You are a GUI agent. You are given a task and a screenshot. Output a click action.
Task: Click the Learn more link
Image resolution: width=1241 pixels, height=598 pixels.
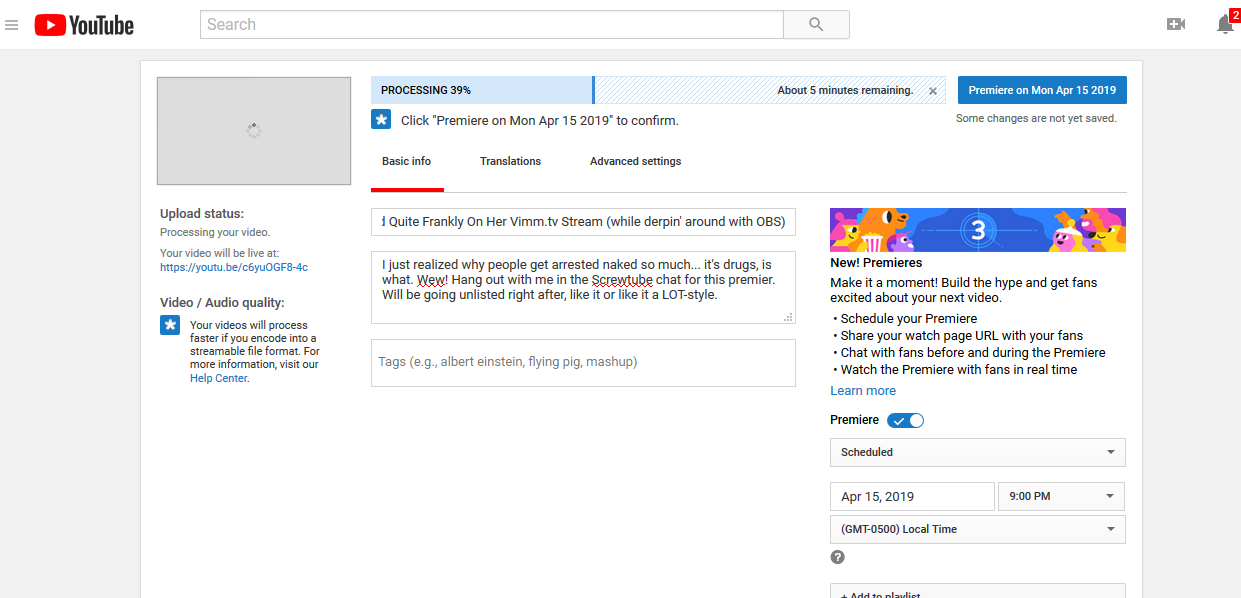(863, 391)
